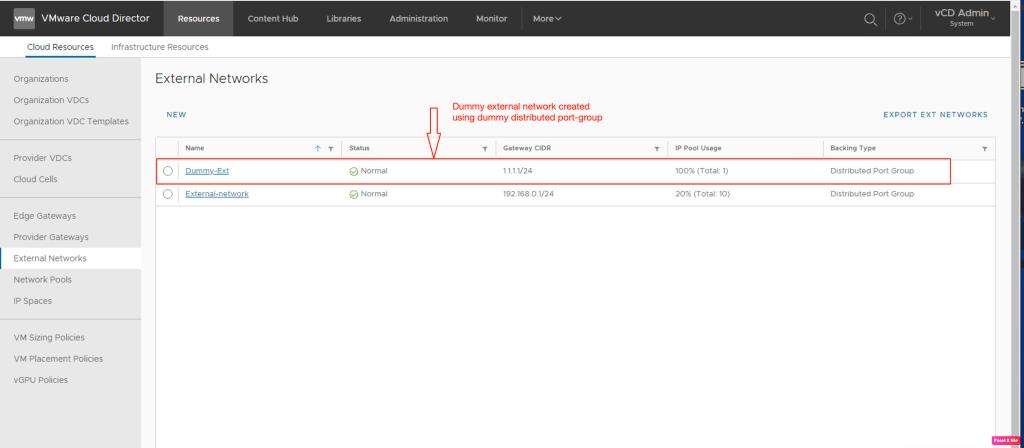Open the Dummy-Ext network link

click(x=207, y=171)
